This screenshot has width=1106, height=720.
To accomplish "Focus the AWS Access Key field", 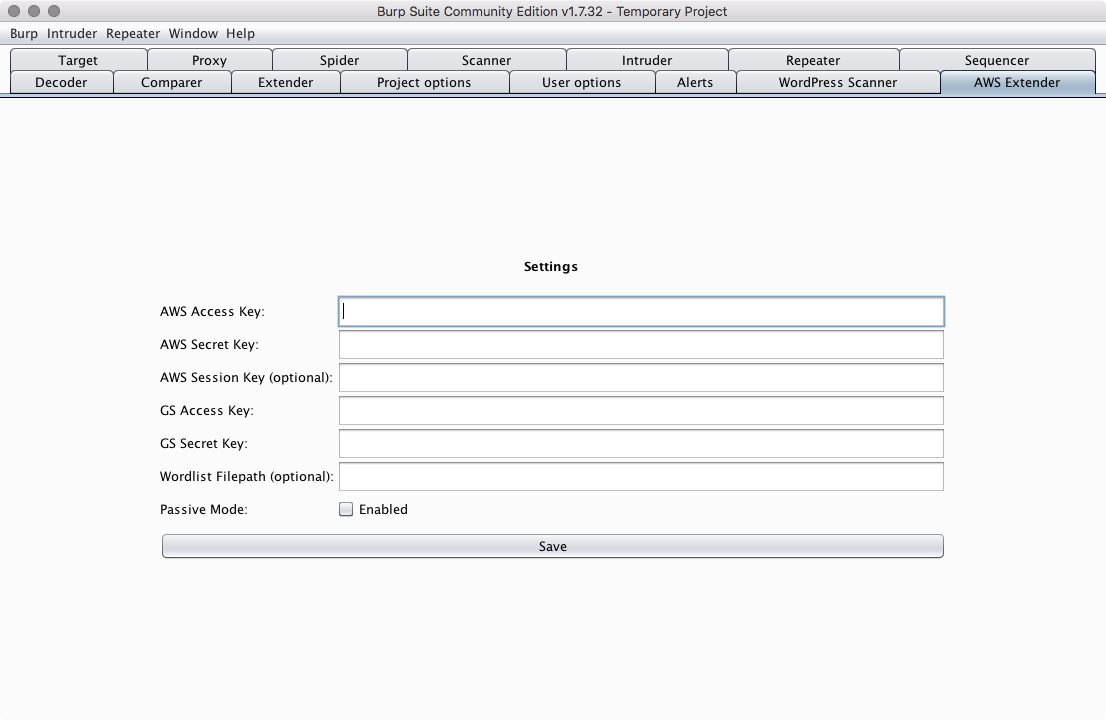I will pos(641,312).
